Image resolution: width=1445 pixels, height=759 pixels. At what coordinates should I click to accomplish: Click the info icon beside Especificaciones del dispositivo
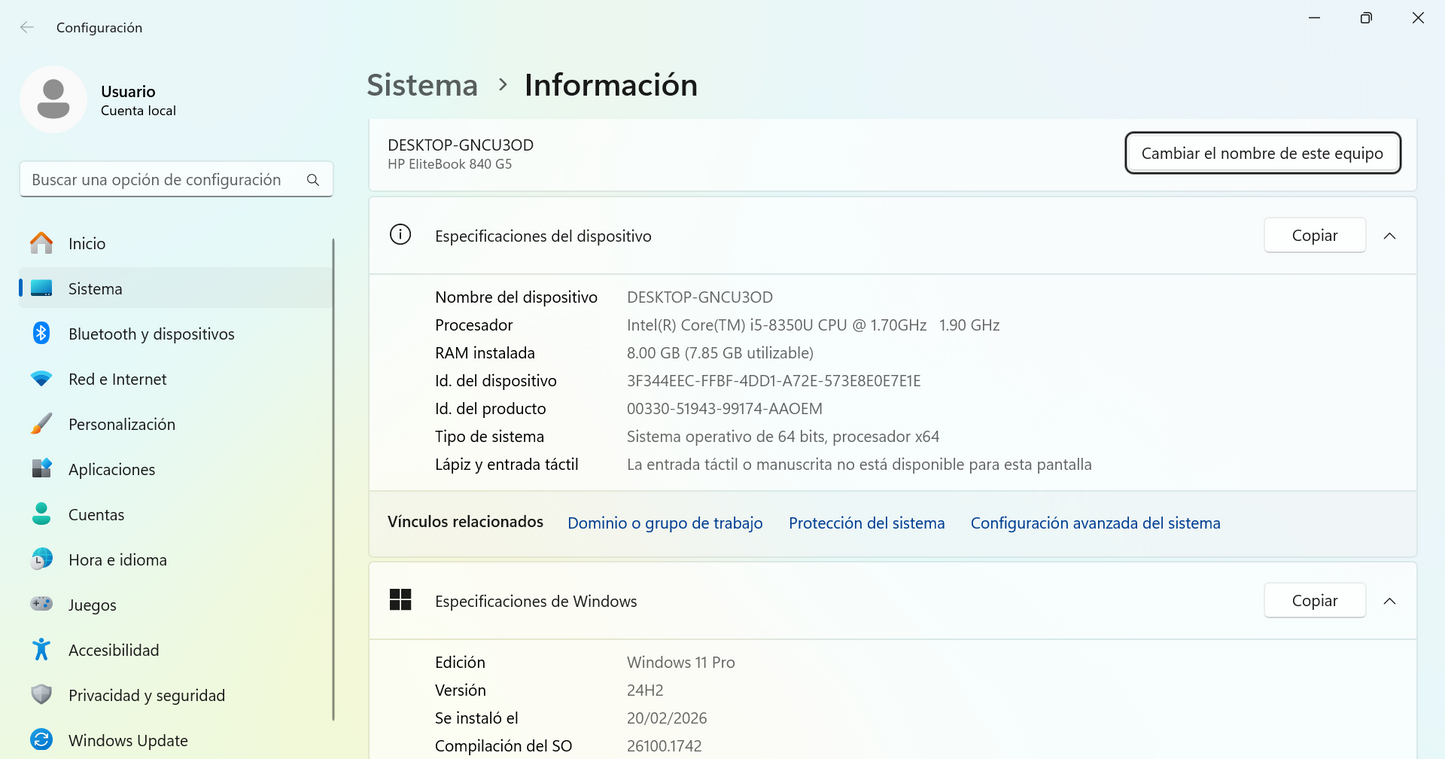pos(400,235)
